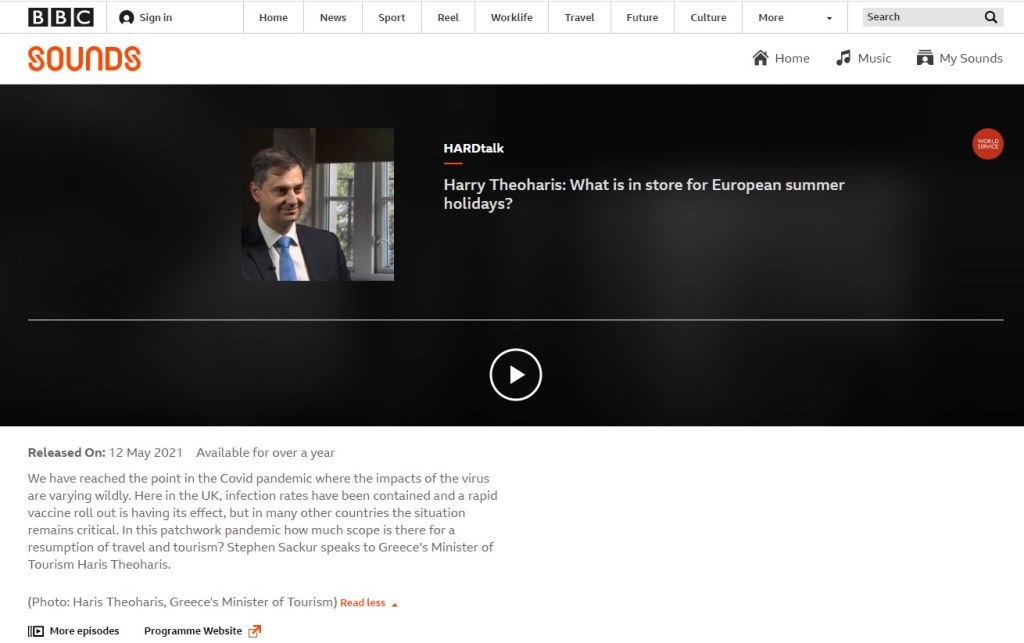Click the More episodes icon

pos(36,631)
